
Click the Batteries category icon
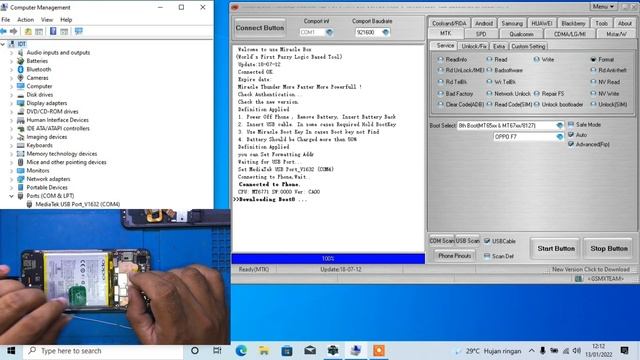point(20,61)
